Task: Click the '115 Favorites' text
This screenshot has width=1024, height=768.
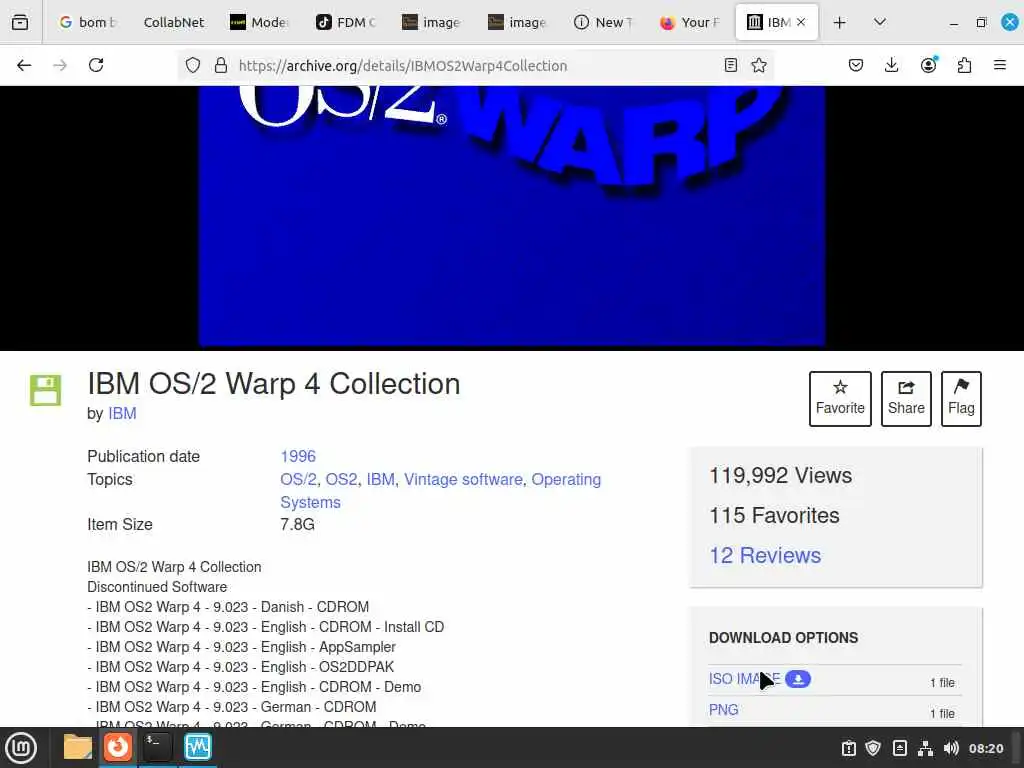Action: (774, 515)
